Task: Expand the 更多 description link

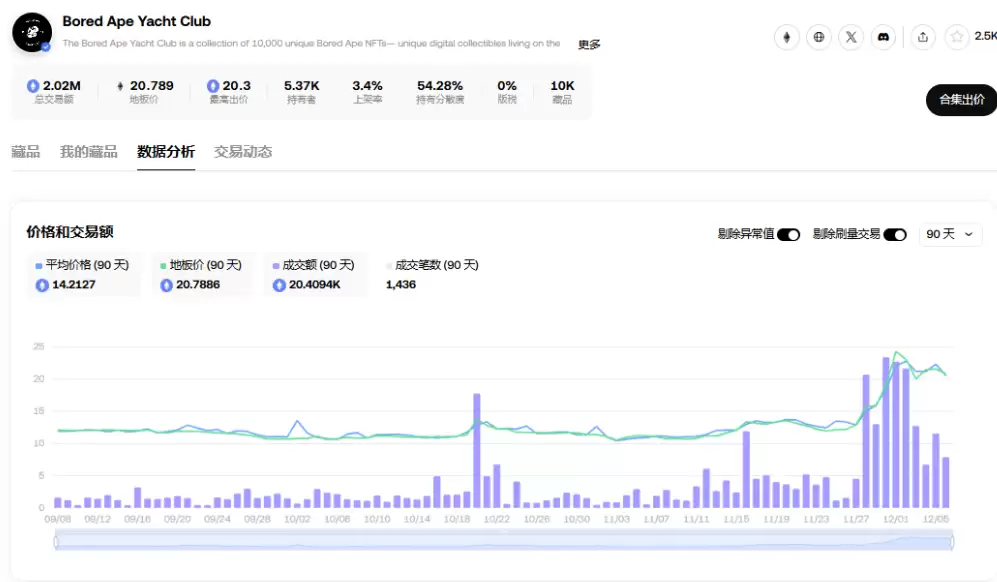Action: pos(589,44)
